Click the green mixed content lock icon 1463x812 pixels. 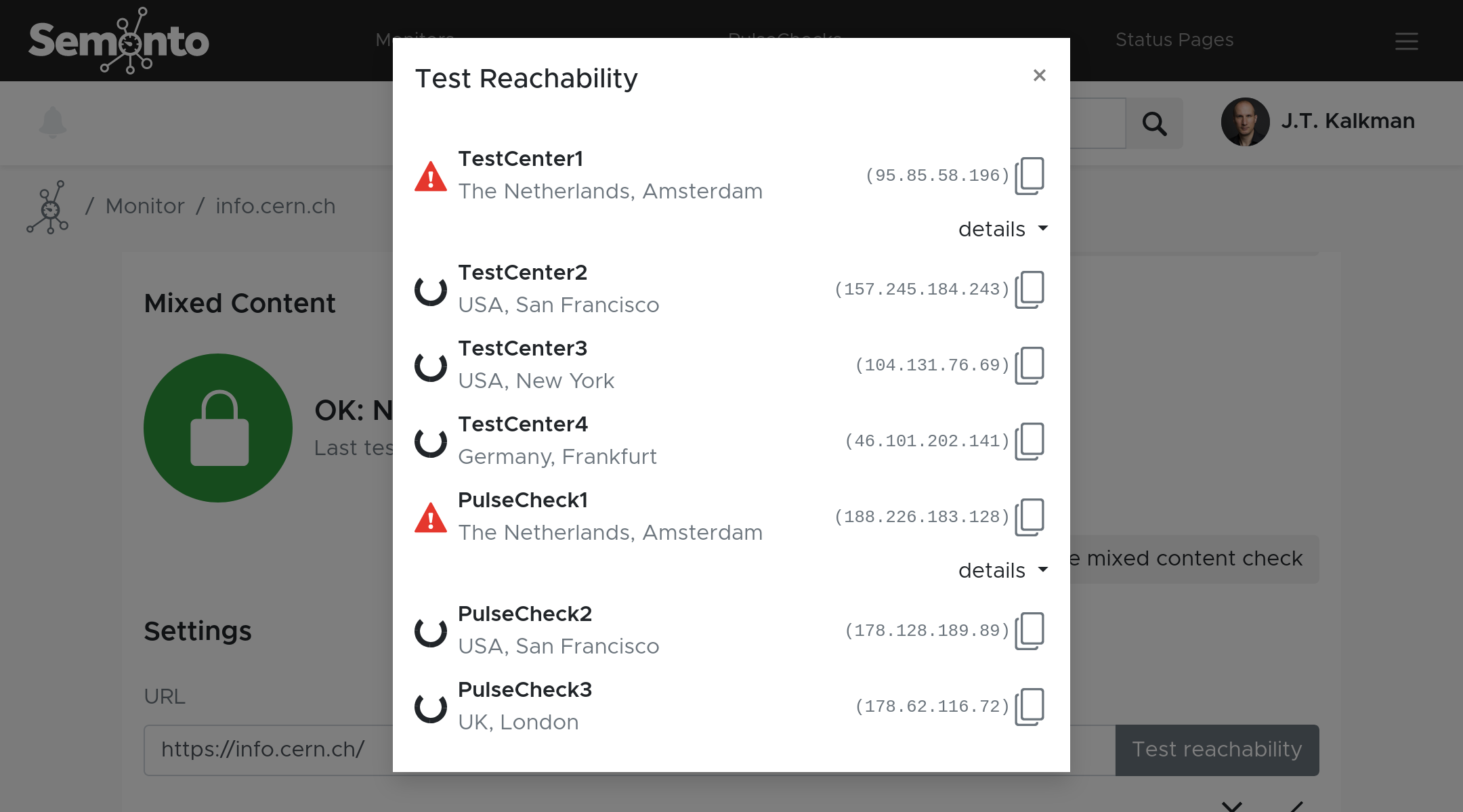[217, 427]
